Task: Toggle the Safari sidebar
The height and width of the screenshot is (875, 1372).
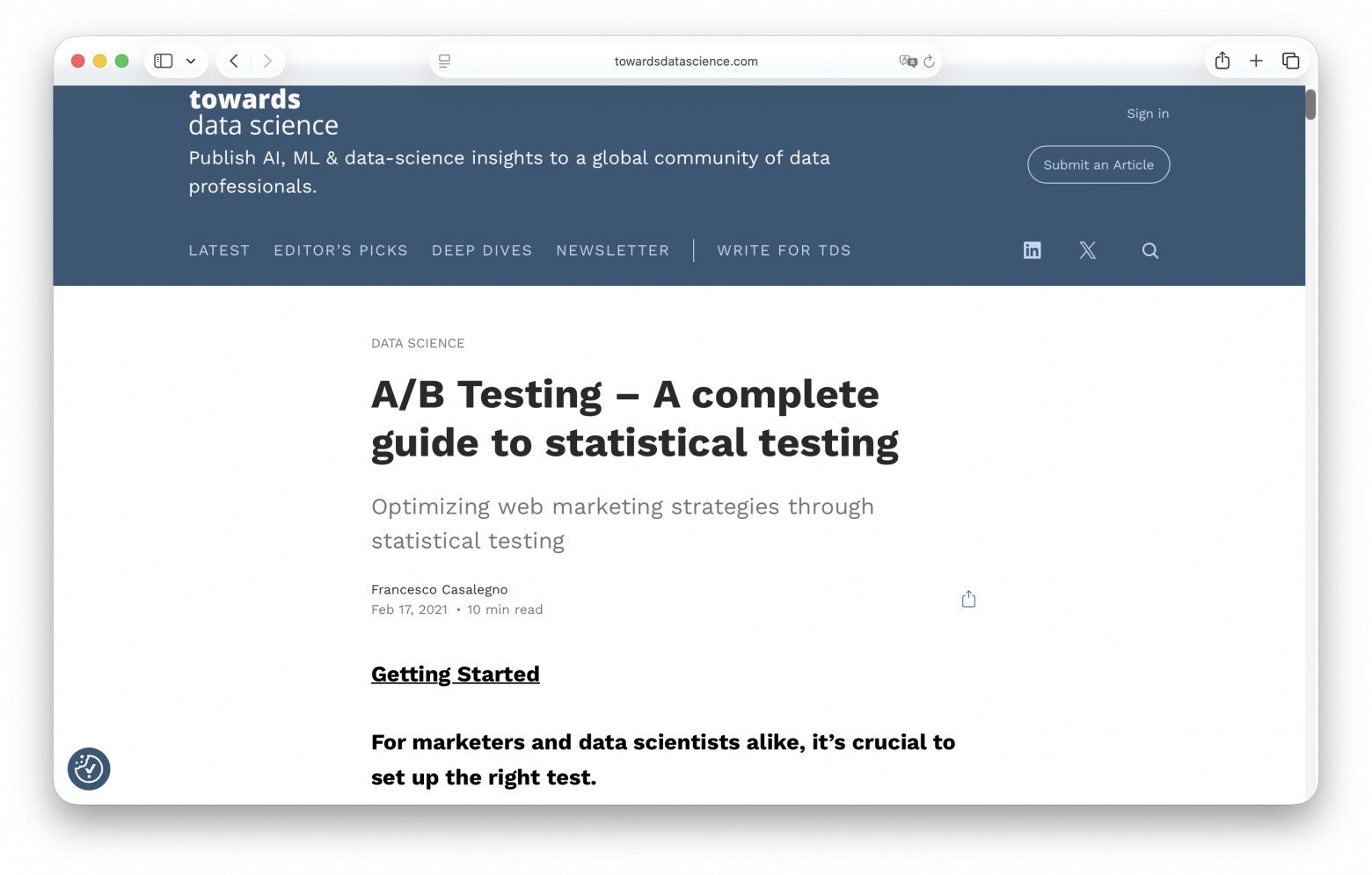Action: tap(164, 61)
